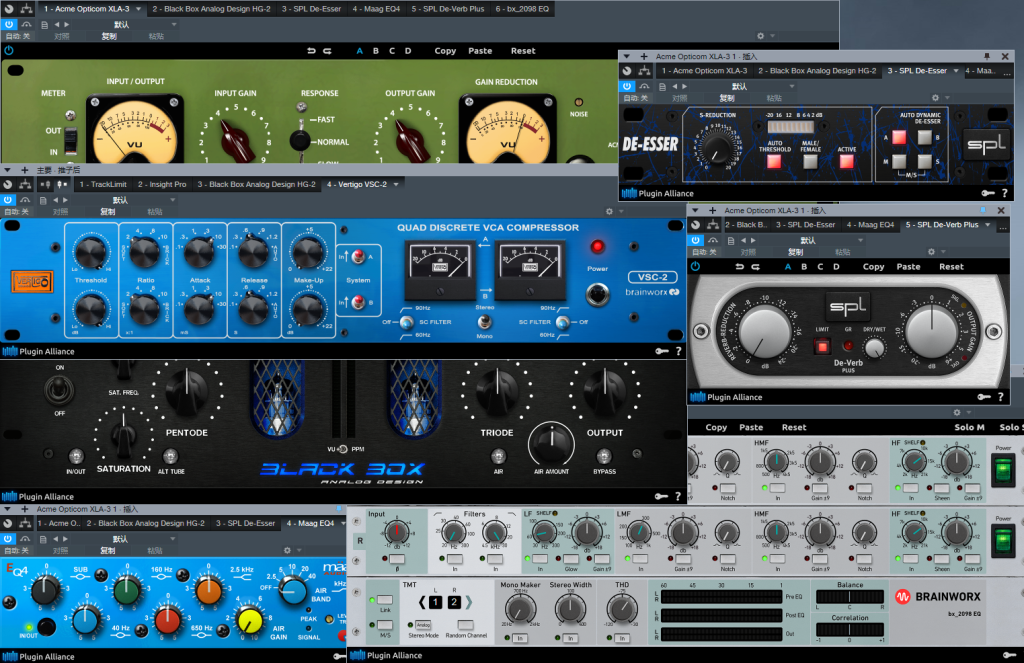The image size is (1024, 663).
Task: Click the next preset arrow in the Vertigo VSC-2 window
Action: [x=65, y=200]
